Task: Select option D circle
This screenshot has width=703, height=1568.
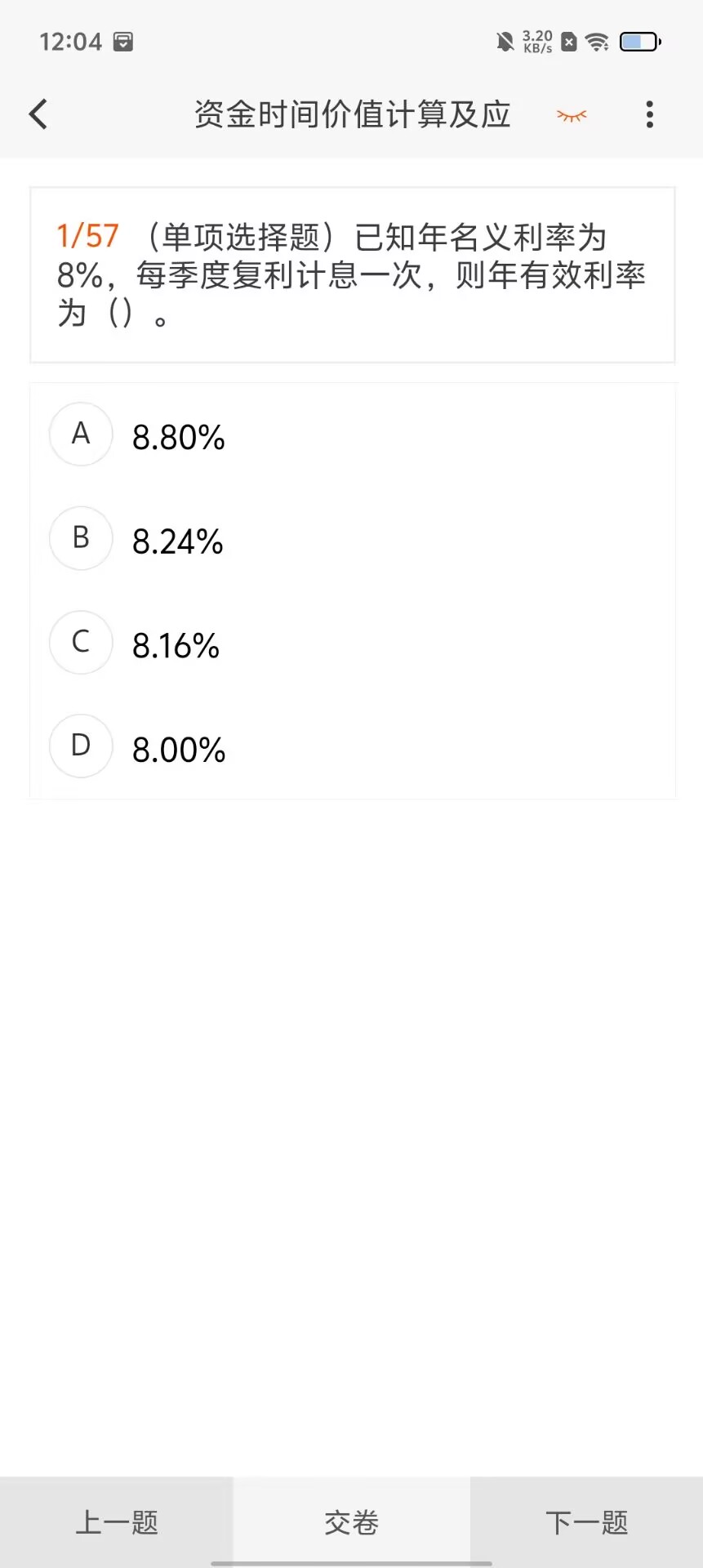Action: [81, 746]
